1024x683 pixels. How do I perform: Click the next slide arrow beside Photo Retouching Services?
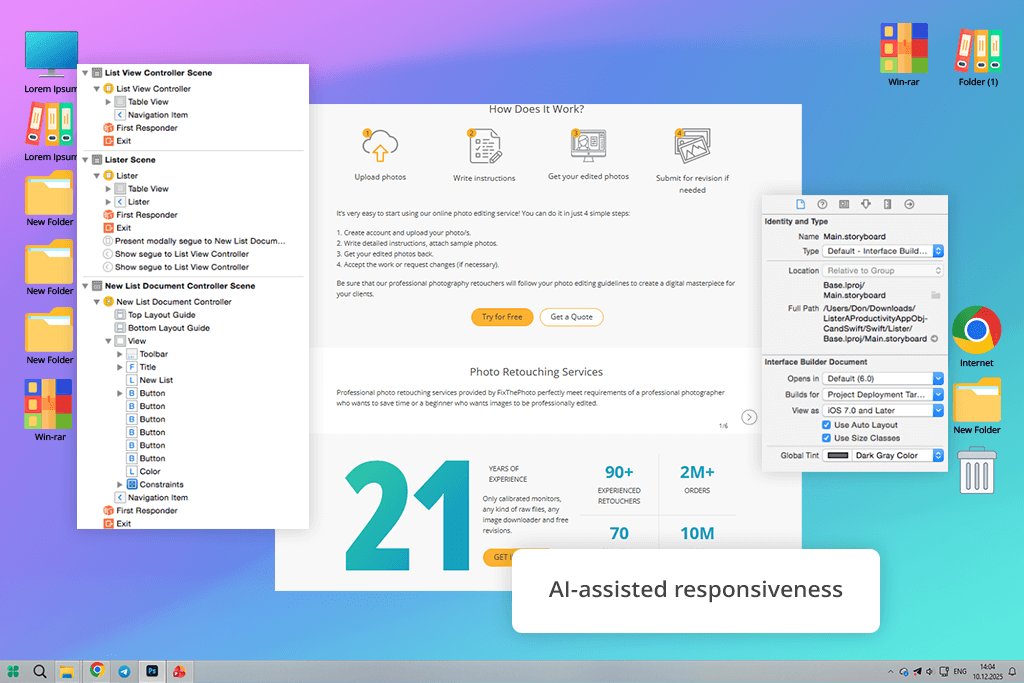749,417
